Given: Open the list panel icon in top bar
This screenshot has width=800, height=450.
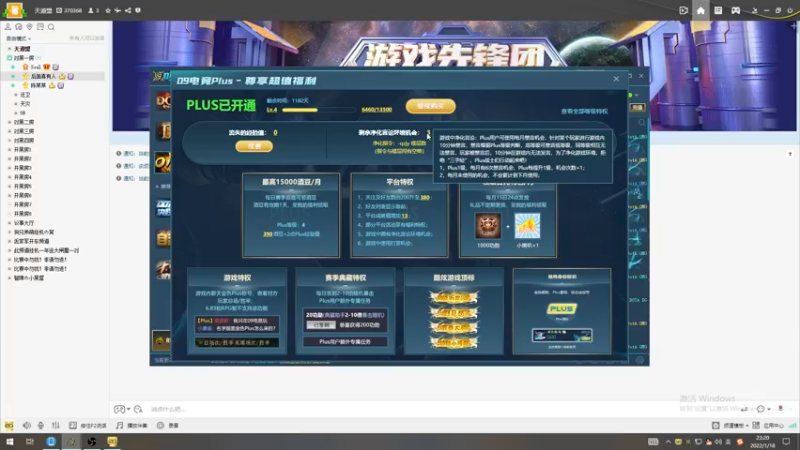Looking at the screenshot, I should pos(718,10).
